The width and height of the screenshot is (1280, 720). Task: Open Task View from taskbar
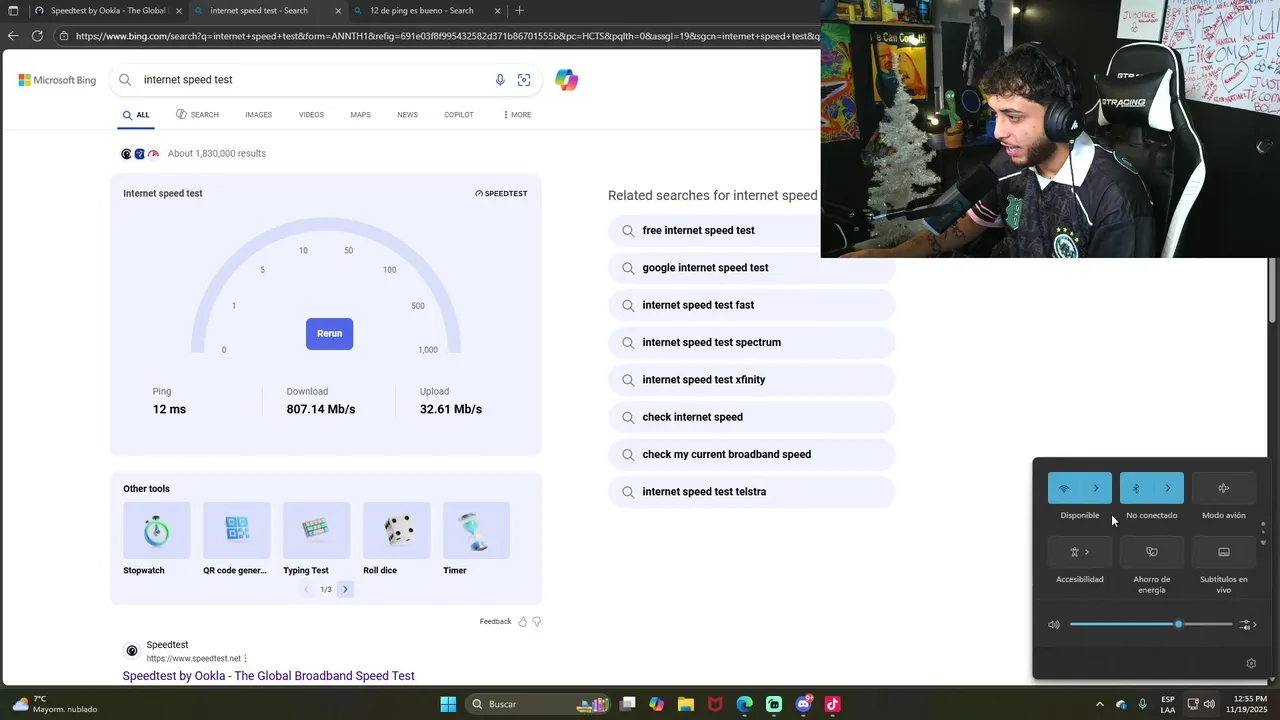tap(627, 704)
